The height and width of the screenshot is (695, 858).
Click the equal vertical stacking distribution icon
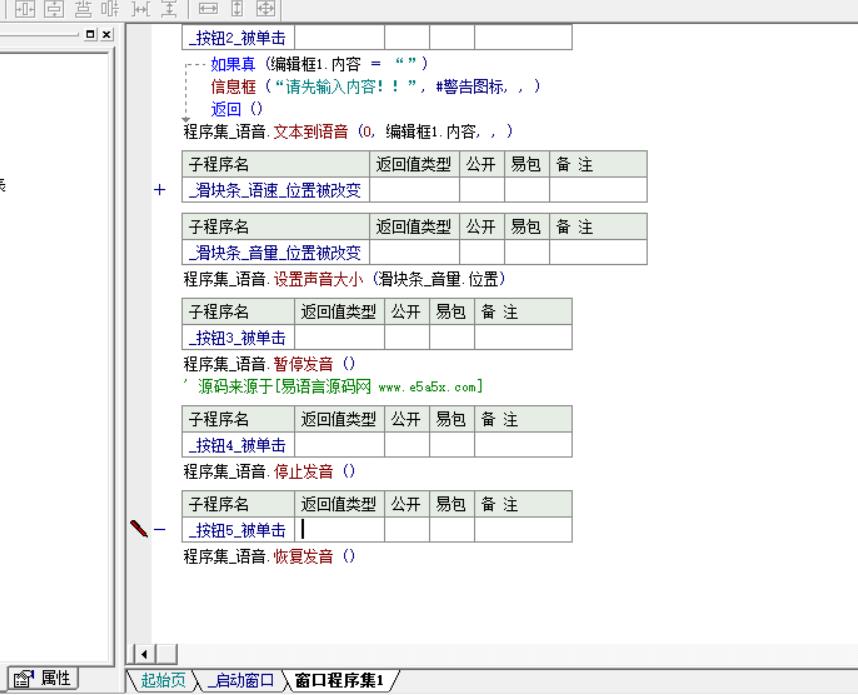click(x=83, y=8)
